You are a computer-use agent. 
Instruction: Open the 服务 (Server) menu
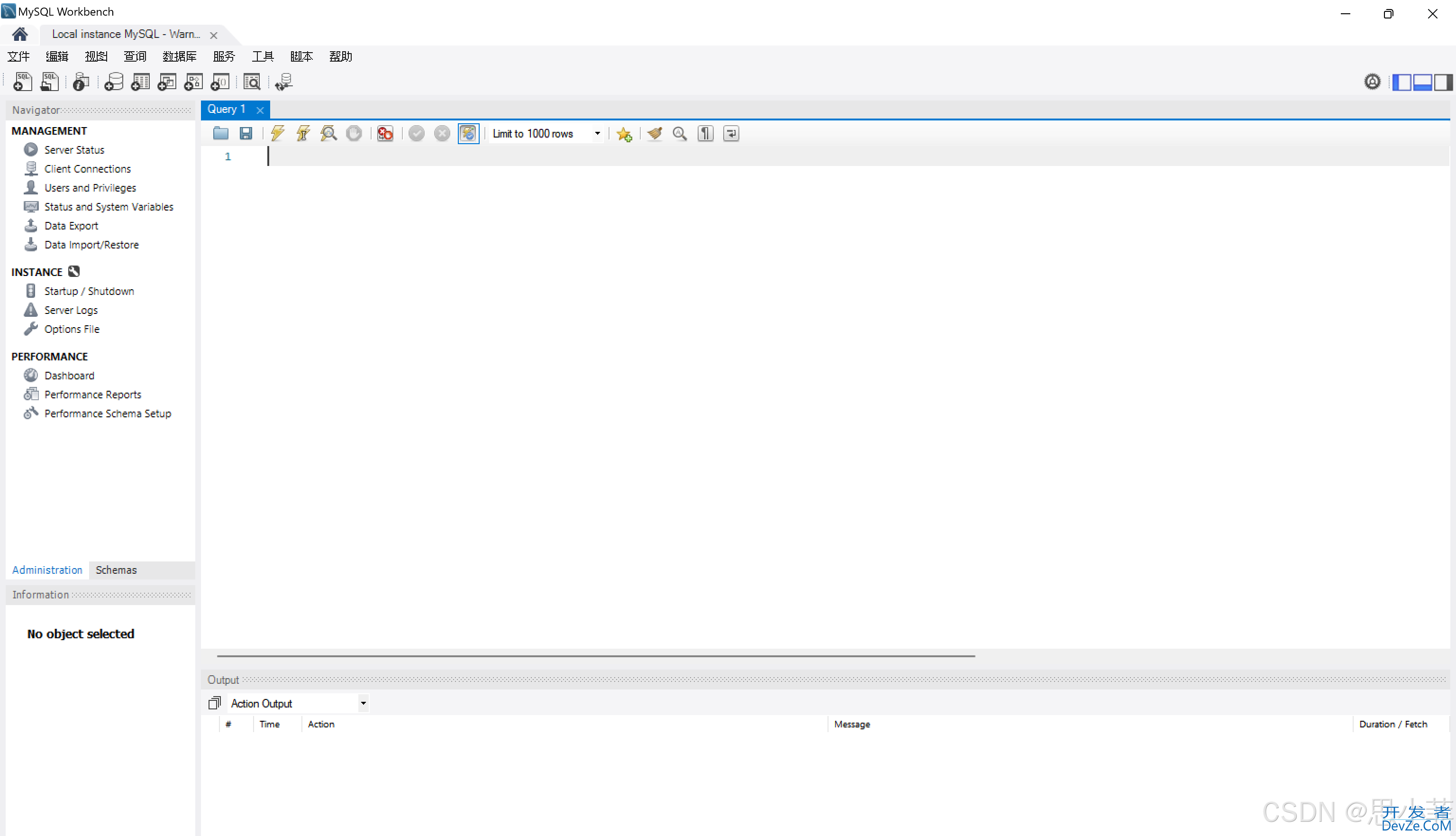tap(224, 56)
